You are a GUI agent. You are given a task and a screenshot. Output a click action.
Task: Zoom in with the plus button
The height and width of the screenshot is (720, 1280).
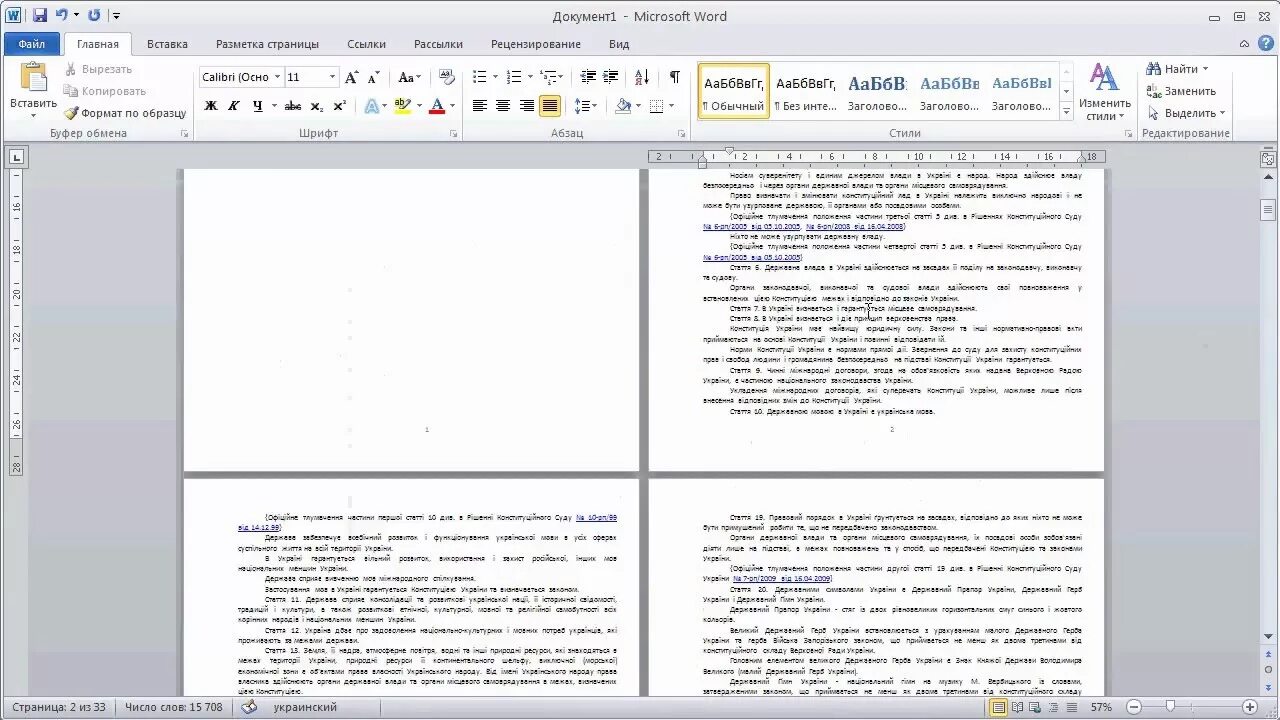click(x=1249, y=707)
